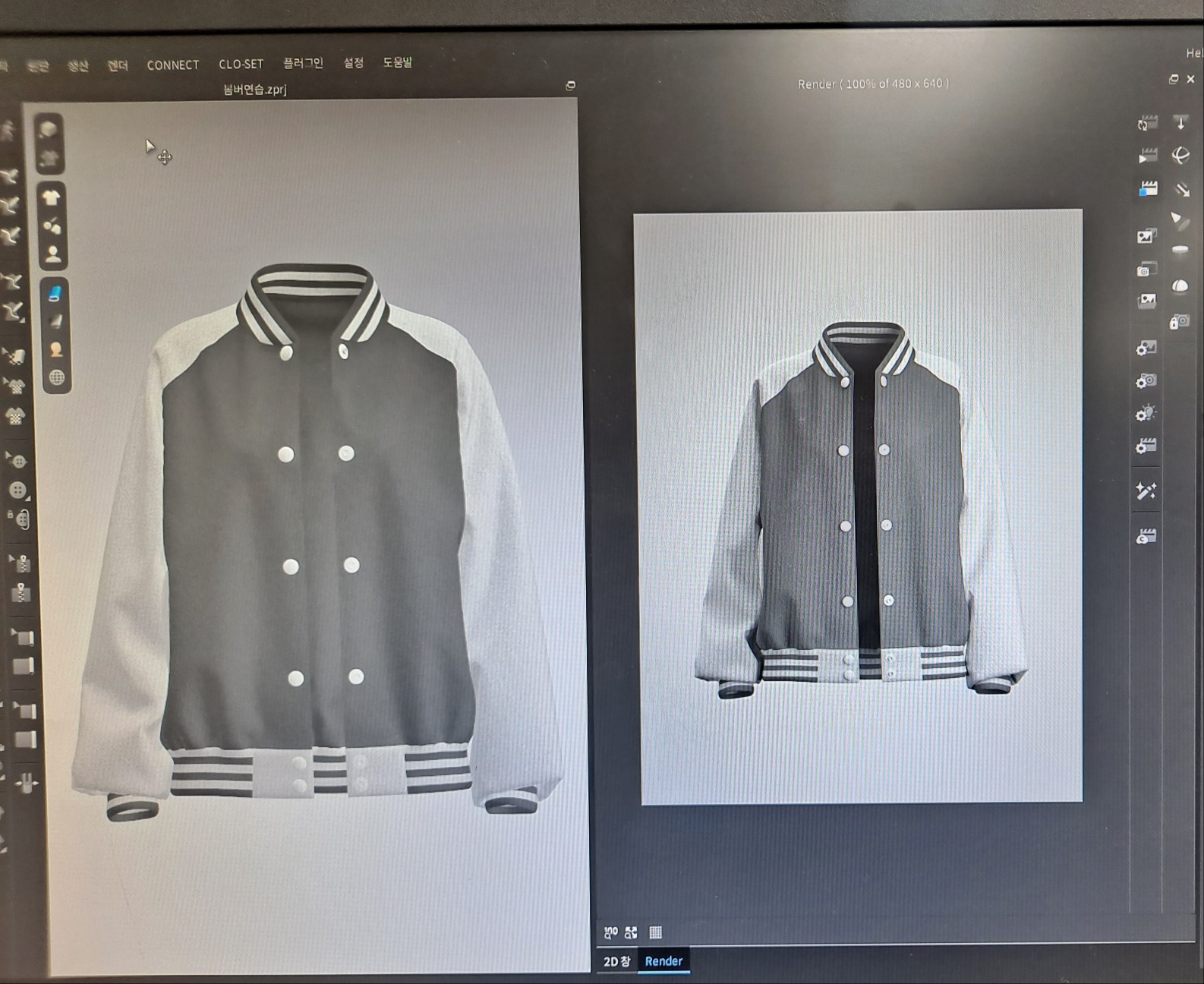
Task: Switch to the Render tab
Action: coord(663,961)
